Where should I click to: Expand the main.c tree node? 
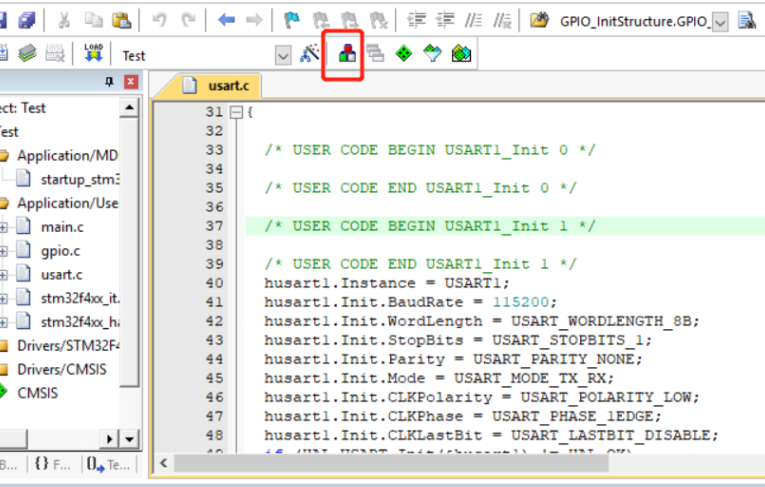pyautogui.click(x=3, y=227)
